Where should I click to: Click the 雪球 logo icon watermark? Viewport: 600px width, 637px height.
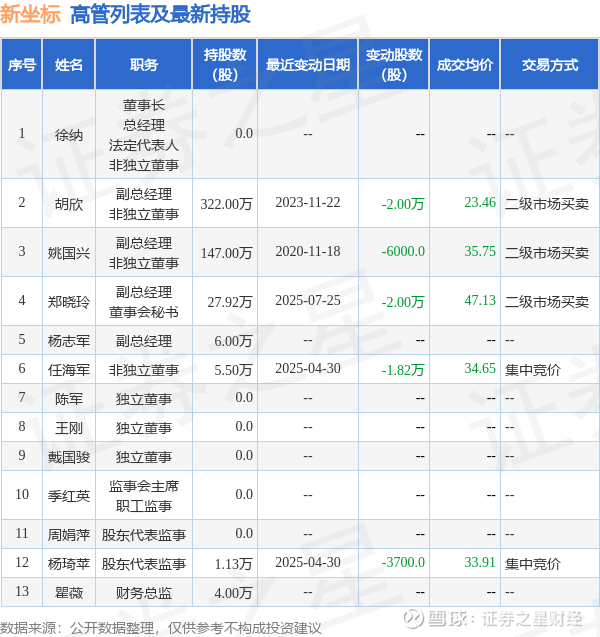[x=414, y=619]
